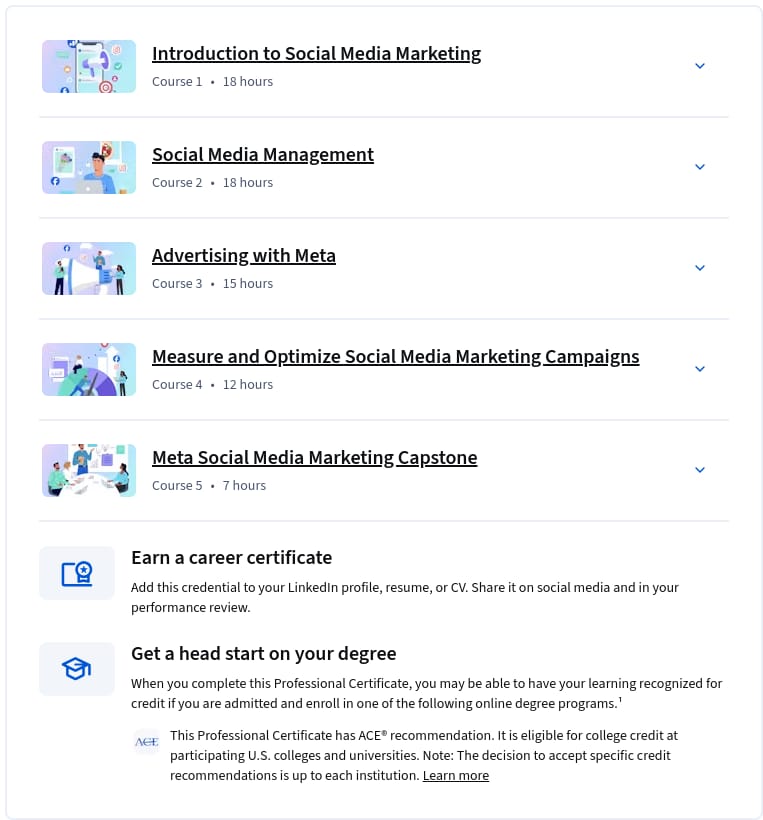Open Introduction to Social Media Marketing link
The image size is (763, 820).
pyautogui.click(x=316, y=54)
